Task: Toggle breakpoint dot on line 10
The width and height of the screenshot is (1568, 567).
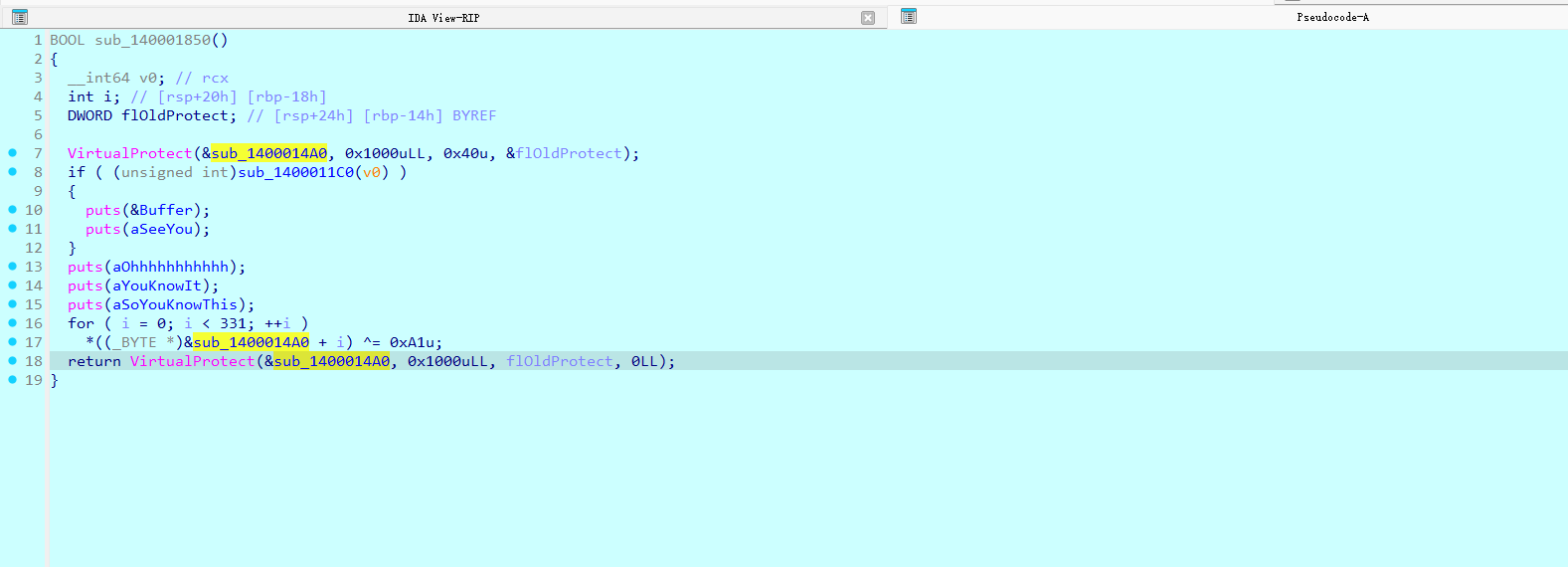Action: click(13, 210)
